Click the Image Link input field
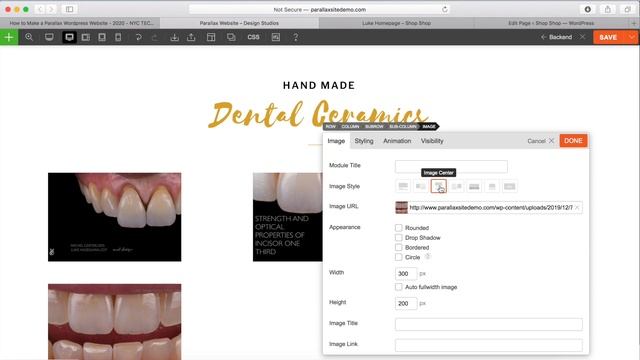The width and height of the screenshot is (640, 360). coord(489,345)
